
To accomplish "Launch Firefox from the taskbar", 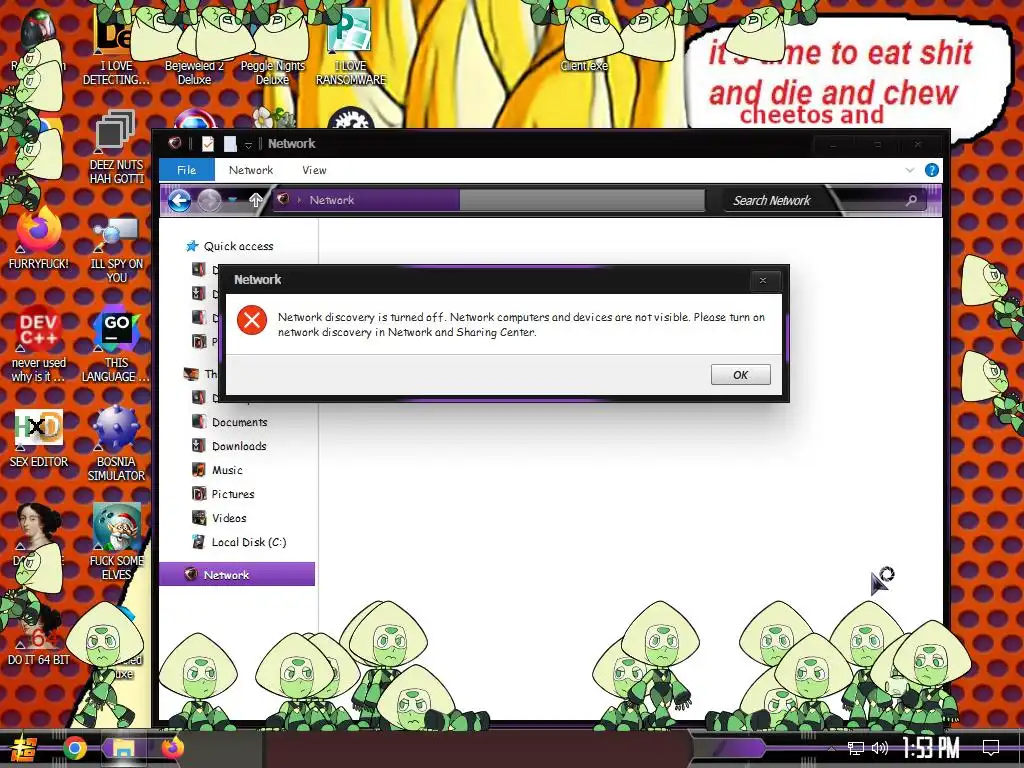I will [172, 748].
